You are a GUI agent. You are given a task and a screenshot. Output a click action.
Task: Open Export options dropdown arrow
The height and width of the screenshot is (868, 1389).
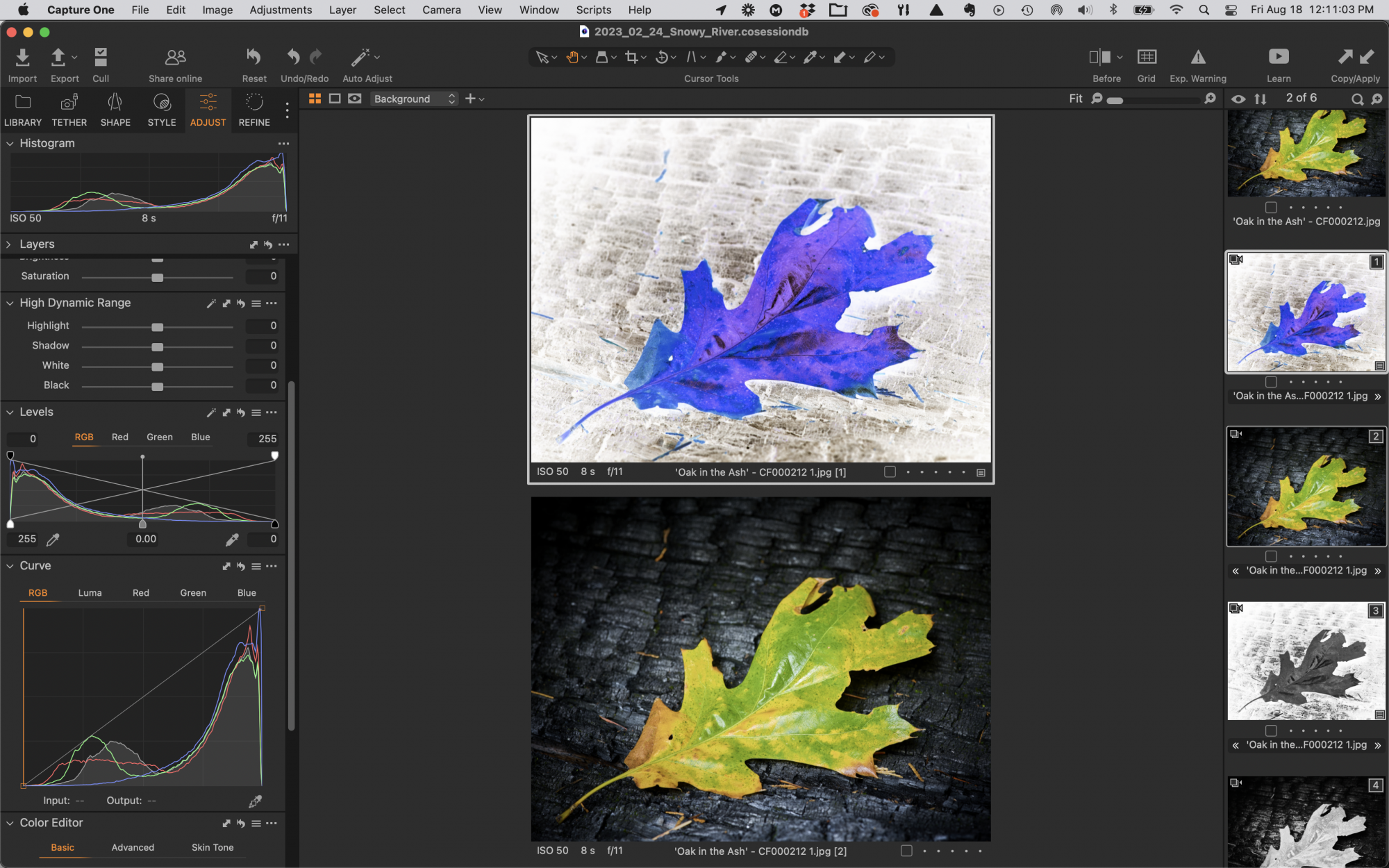click(x=74, y=57)
